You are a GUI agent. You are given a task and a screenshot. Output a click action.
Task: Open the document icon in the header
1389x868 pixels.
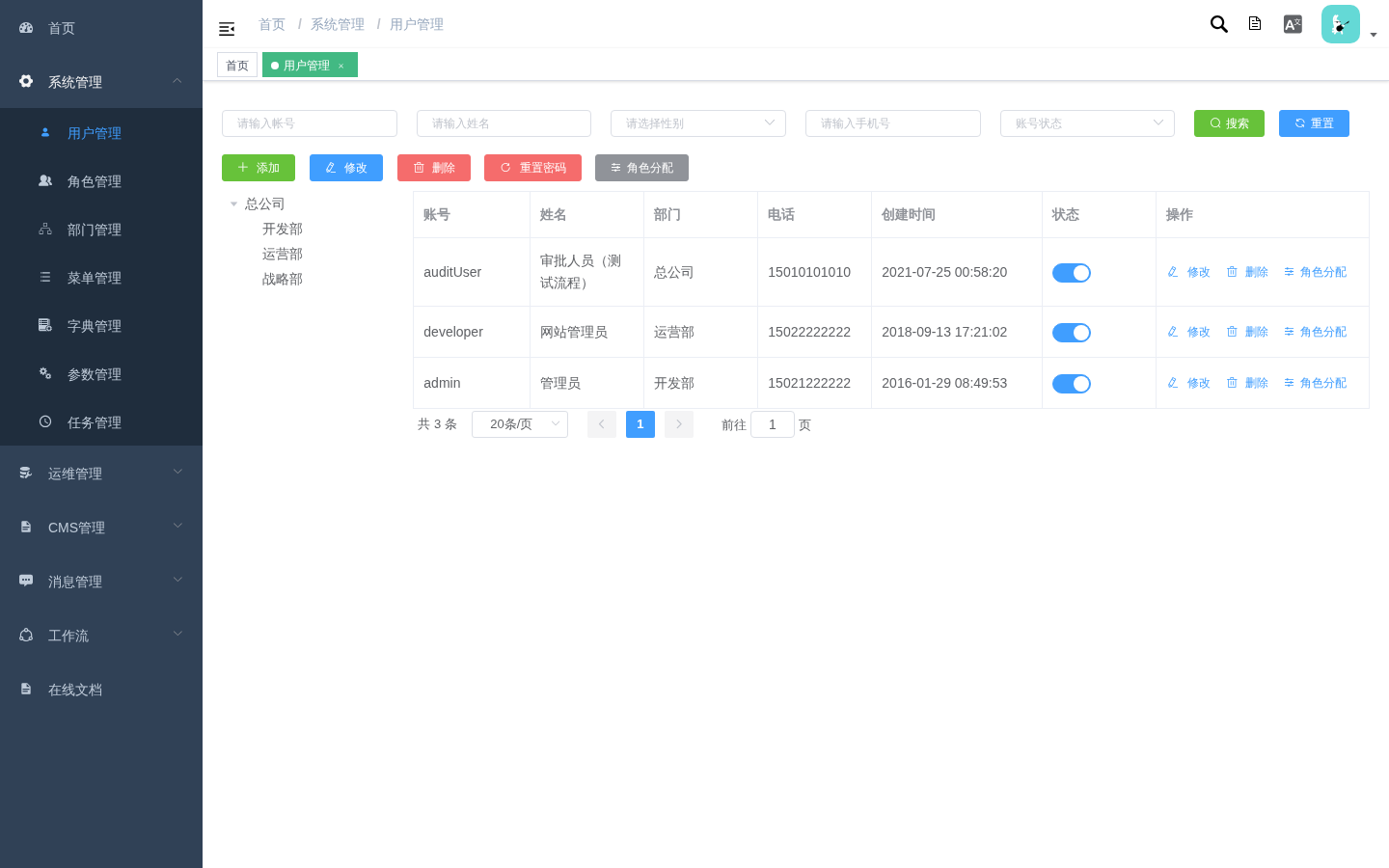(x=1255, y=23)
